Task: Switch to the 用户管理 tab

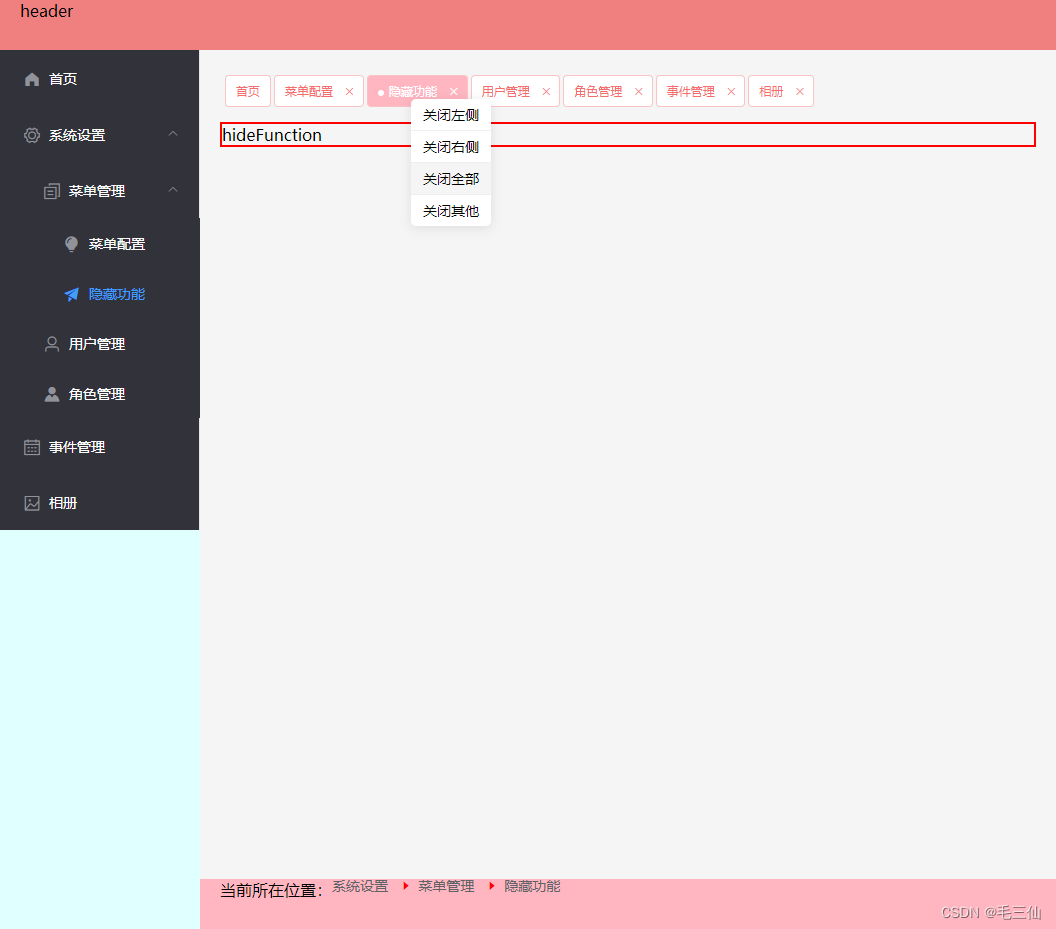Action: click(506, 91)
